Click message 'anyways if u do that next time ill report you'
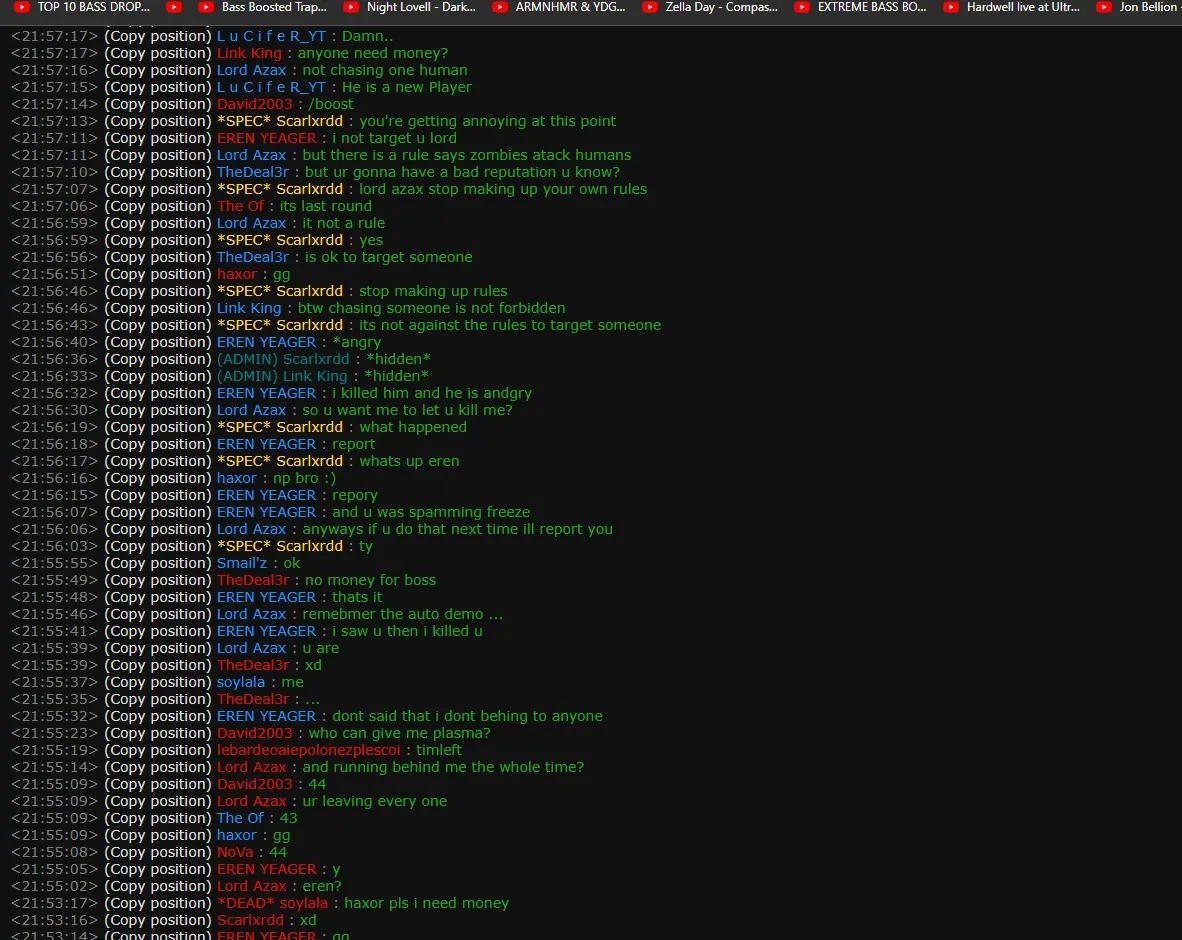Screen dimensions: 1182x940 458,529
